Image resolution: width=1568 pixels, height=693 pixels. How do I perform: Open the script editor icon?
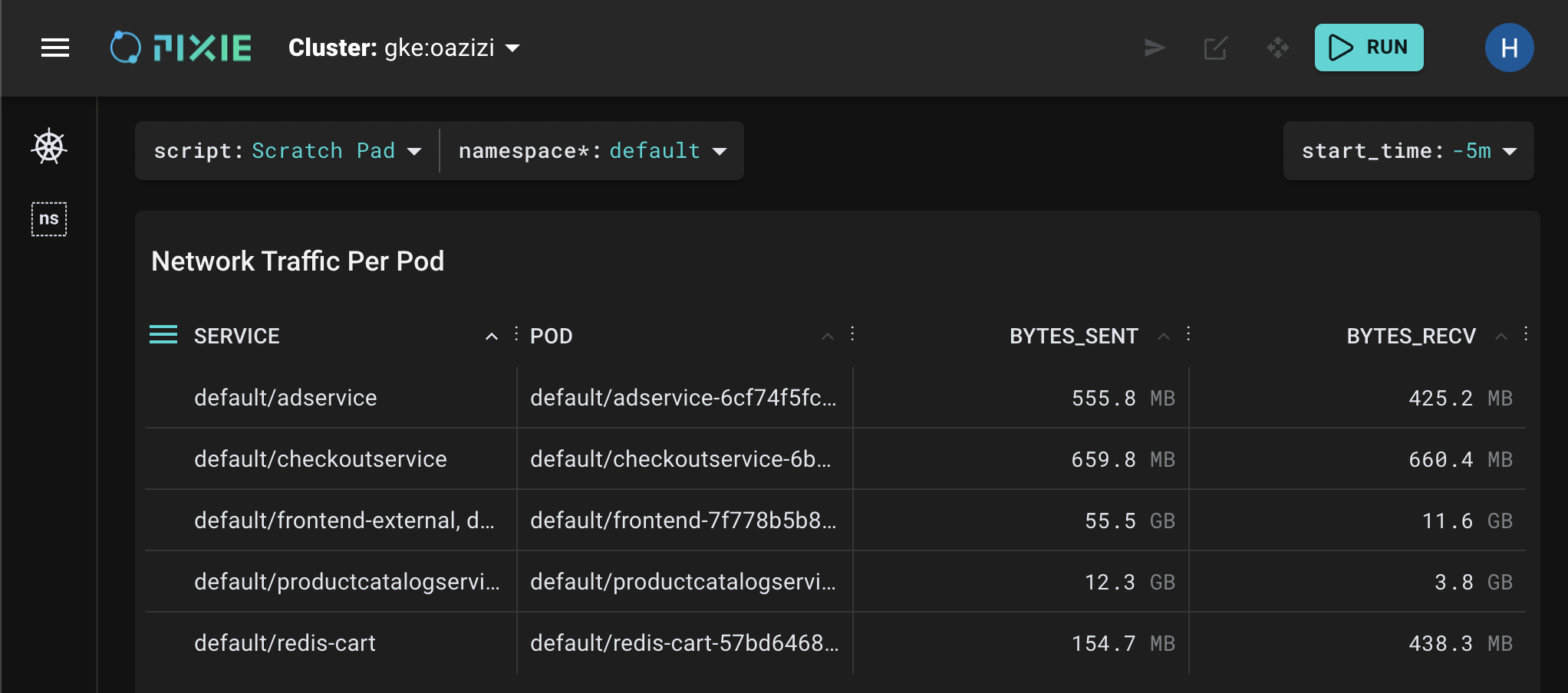1216,48
